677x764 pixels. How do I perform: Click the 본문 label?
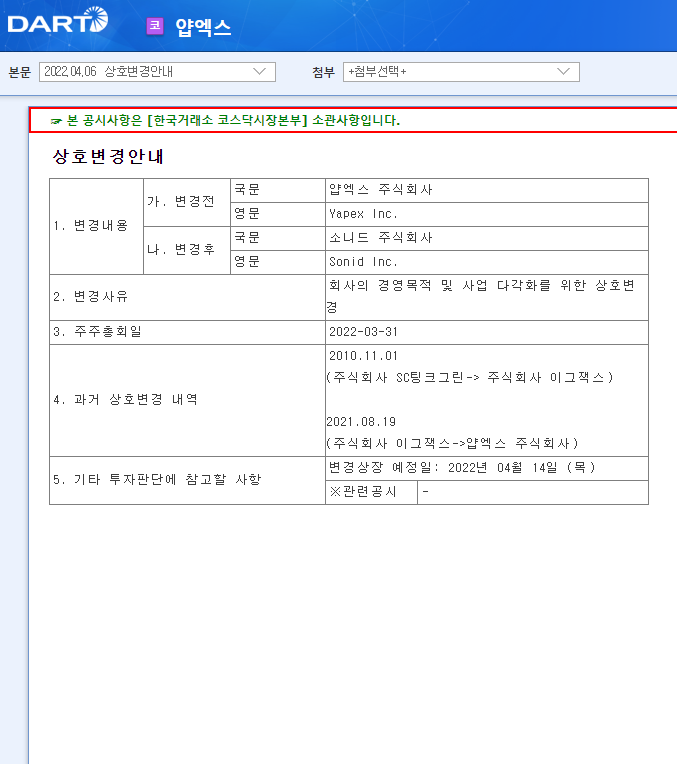click(x=19, y=72)
